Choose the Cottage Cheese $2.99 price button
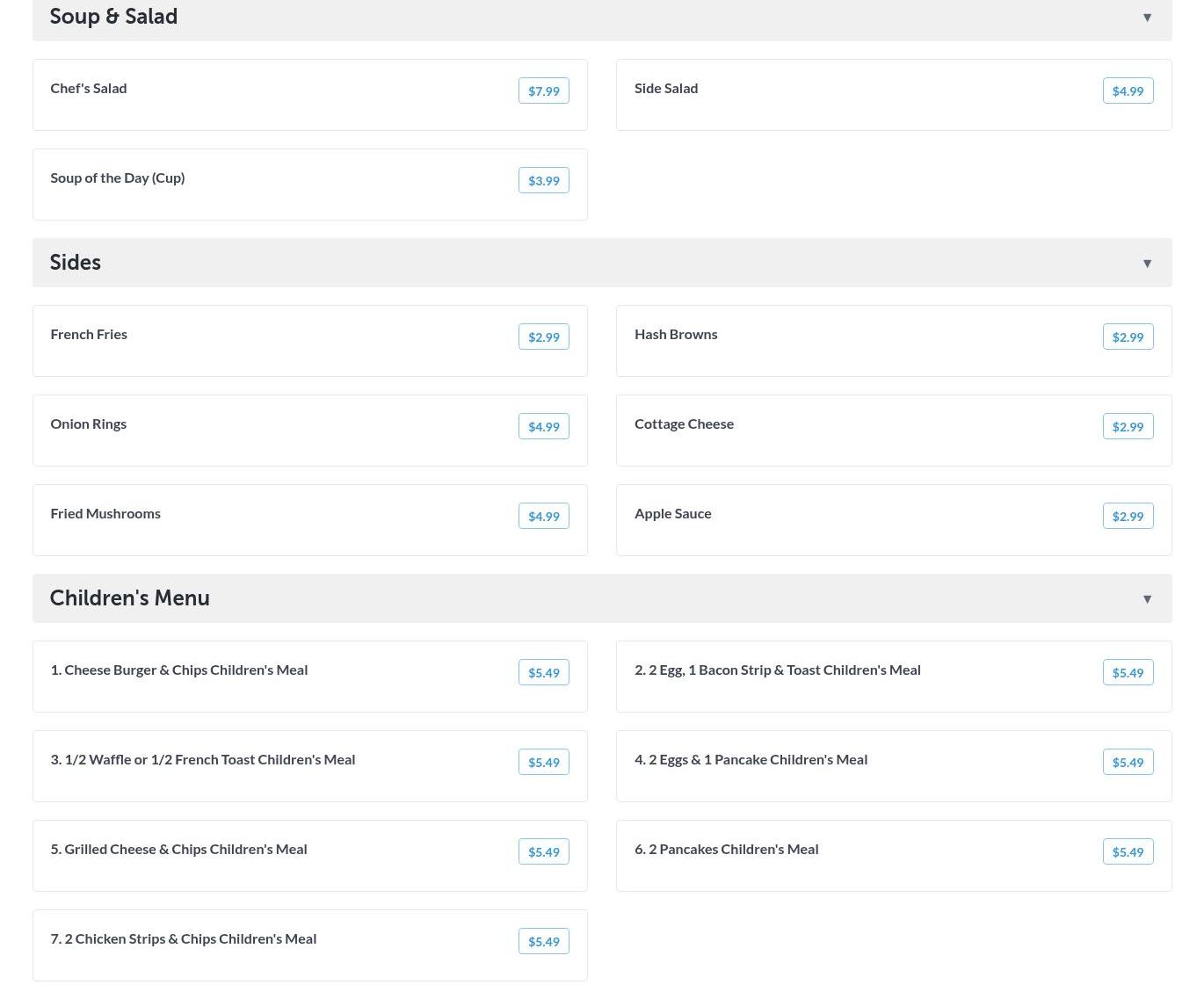1204x992 pixels. (1128, 427)
